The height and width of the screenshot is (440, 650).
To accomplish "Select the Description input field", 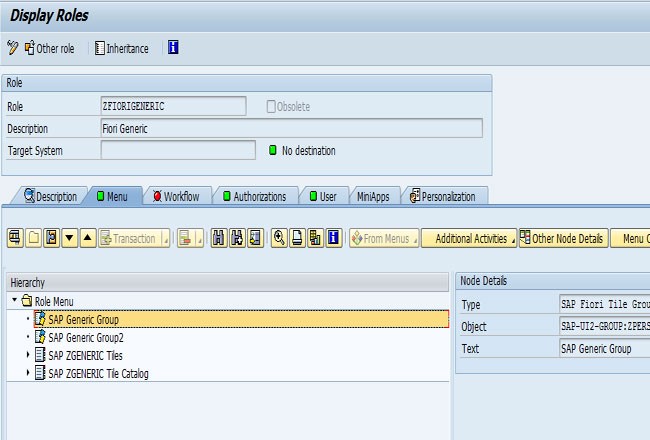I will (291, 128).
